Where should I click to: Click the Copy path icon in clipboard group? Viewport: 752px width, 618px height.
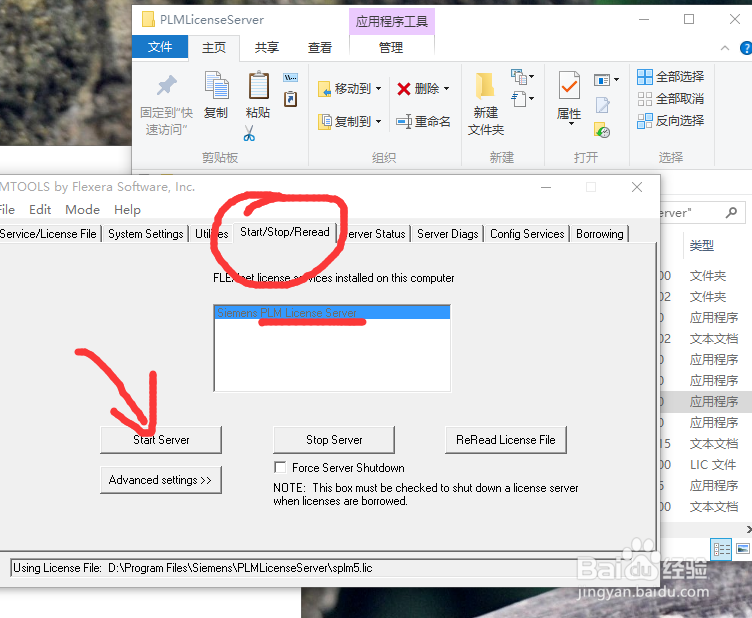tap(291, 78)
